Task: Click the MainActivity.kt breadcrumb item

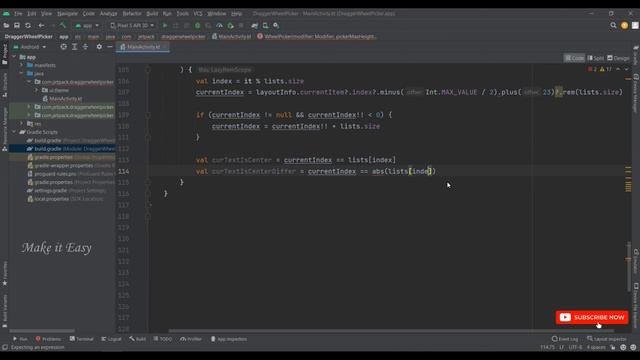Action: (x=231, y=36)
